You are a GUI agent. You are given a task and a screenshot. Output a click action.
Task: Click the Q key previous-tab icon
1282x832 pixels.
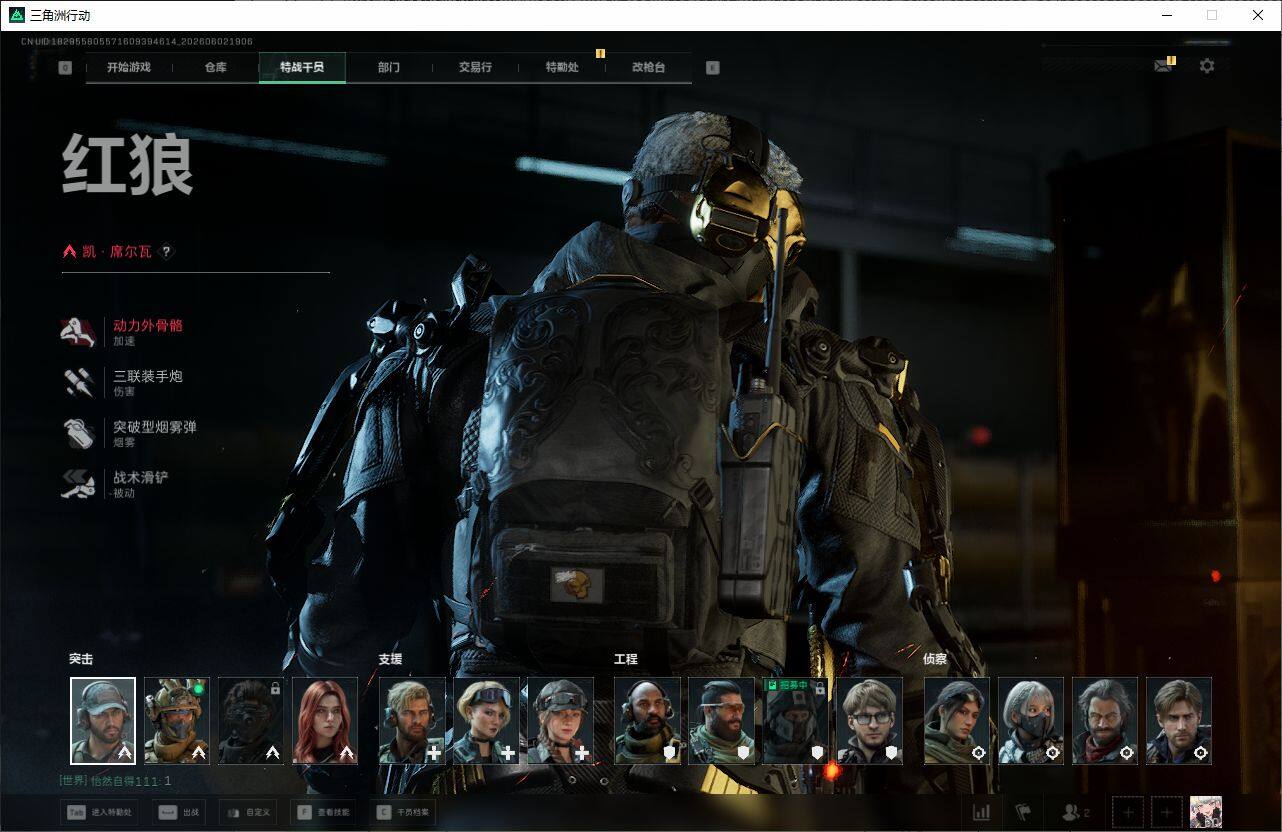pos(65,68)
